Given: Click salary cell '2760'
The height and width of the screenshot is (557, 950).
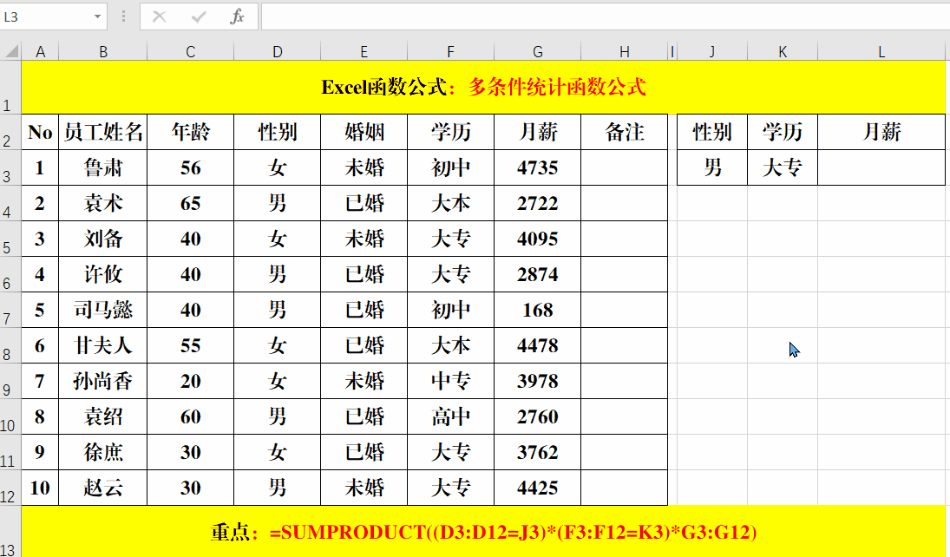Looking at the screenshot, I should pyautogui.click(x=537, y=416).
